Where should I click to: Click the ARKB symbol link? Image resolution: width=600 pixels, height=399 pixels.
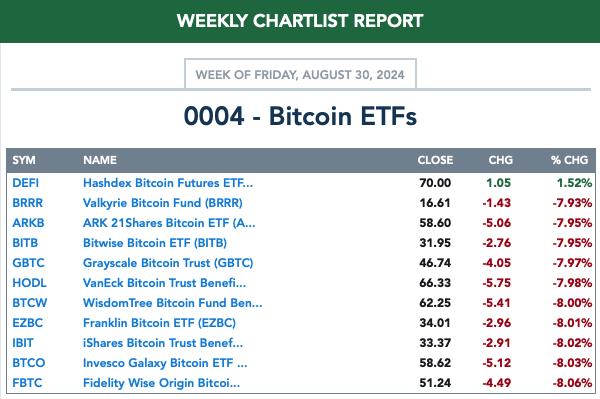[x=28, y=223]
